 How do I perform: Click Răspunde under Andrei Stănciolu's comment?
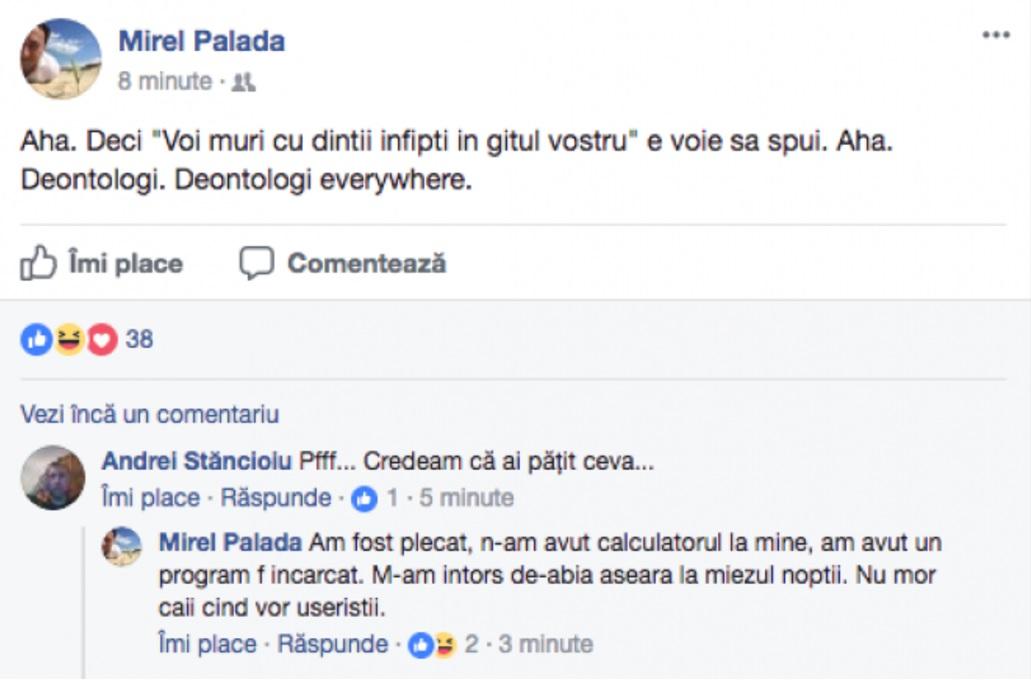[x=275, y=498]
